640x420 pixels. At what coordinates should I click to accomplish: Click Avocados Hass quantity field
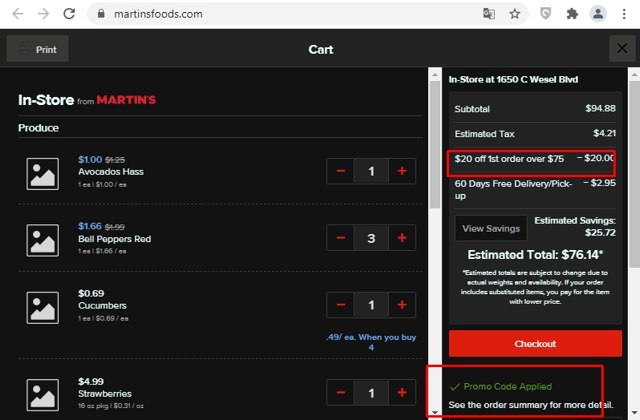pyautogui.click(x=371, y=171)
